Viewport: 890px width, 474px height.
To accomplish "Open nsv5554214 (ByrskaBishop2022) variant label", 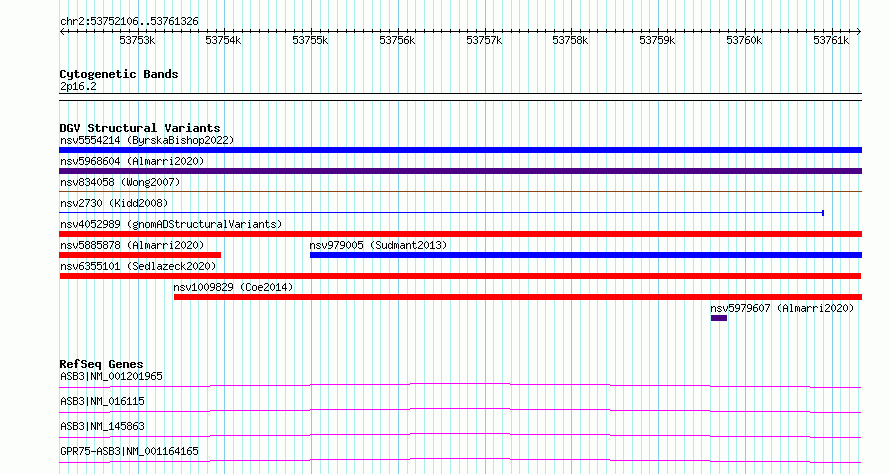I will coord(147,140).
